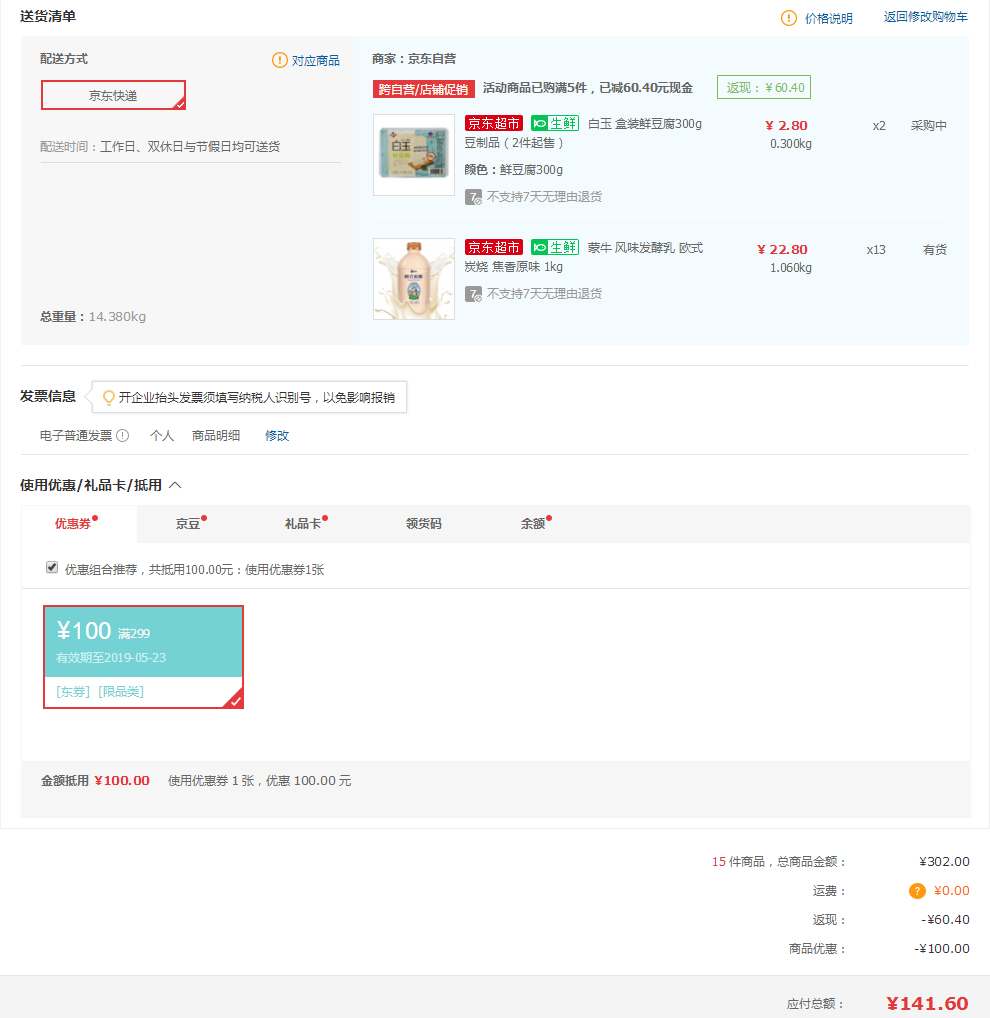Click the 价格说明 warning icon
Screen dimensions: 990x1018
(788, 18)
